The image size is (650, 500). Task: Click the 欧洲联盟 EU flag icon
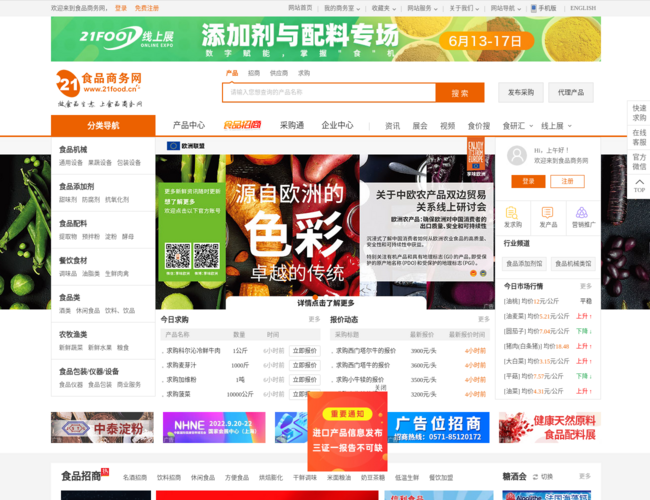click(173, 146)
